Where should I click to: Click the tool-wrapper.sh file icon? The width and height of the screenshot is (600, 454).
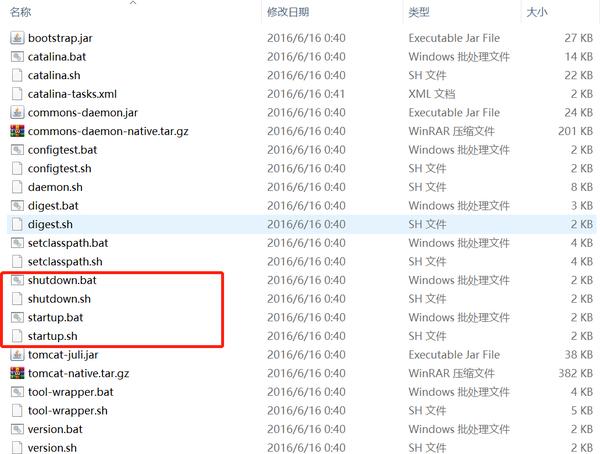pyautogui.click(x=17, y=410)
